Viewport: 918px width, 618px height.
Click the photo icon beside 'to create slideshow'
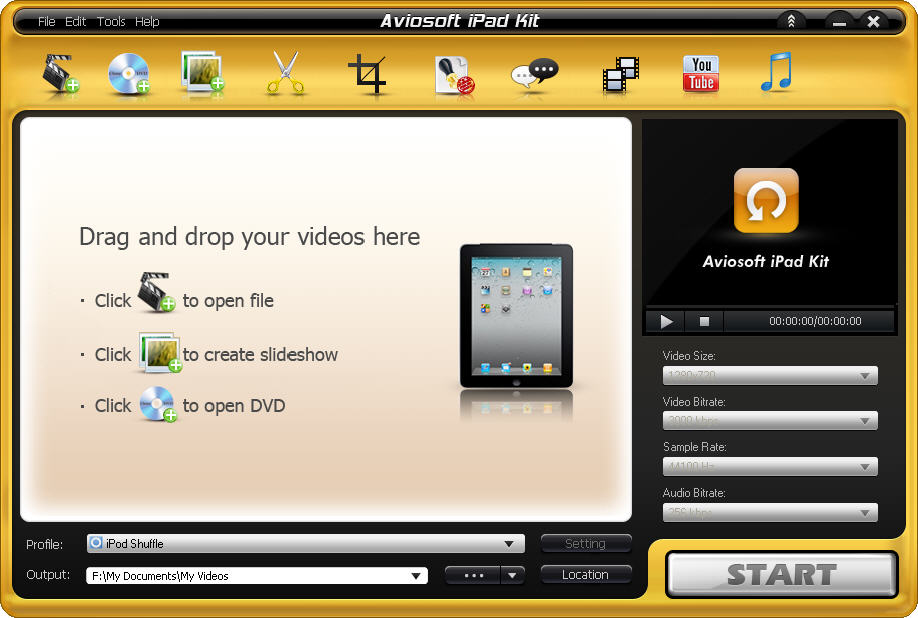click(x=160, y=352)
